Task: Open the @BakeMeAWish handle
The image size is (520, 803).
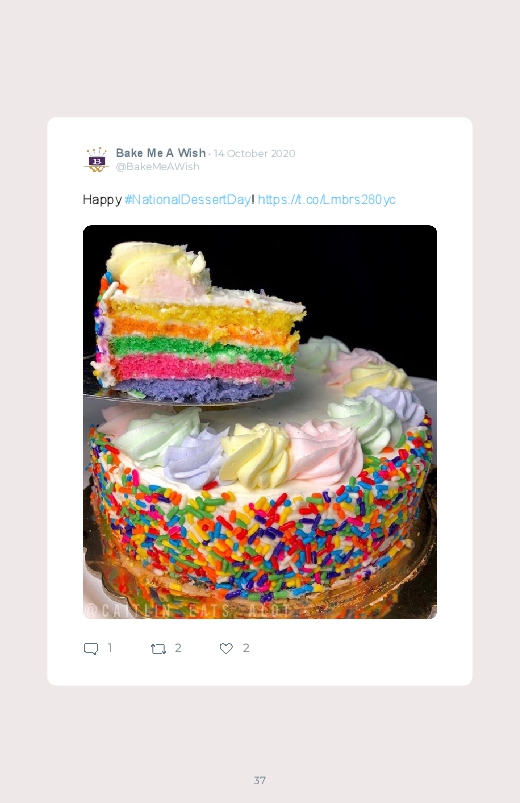Action: coord(157,166)
